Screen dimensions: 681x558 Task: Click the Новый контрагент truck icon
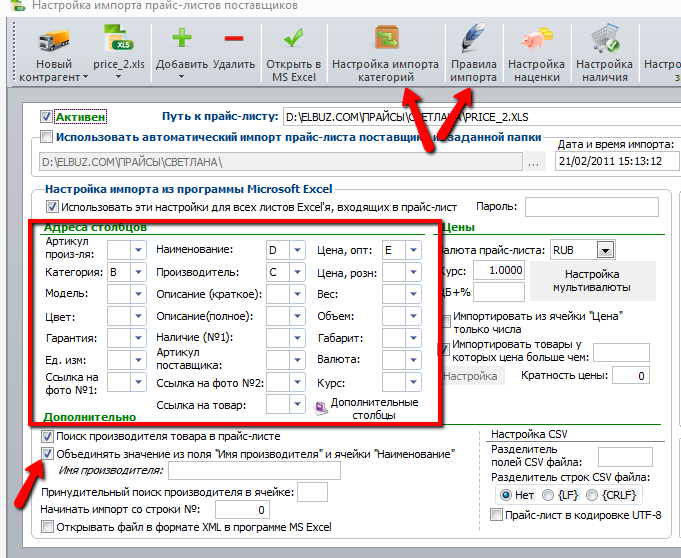53,40
